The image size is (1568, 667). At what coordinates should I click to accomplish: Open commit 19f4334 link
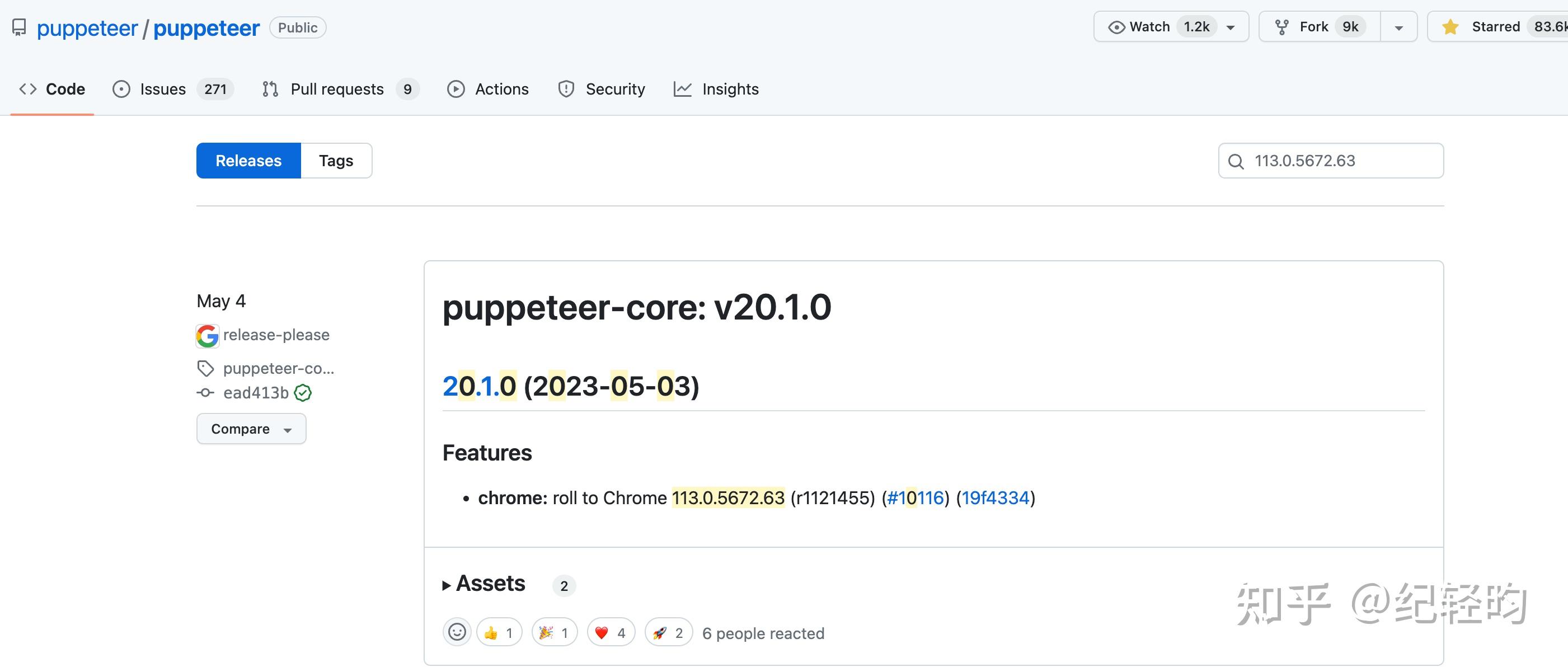coord(995,498)
